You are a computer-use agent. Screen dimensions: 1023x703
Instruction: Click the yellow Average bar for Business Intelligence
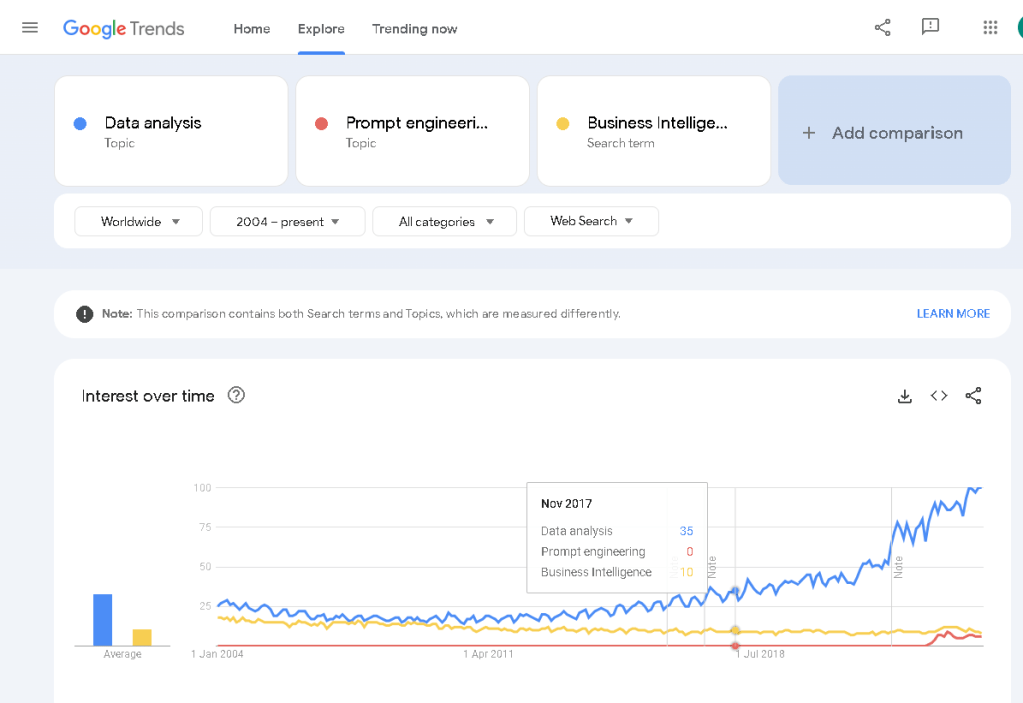click(142, 637)
